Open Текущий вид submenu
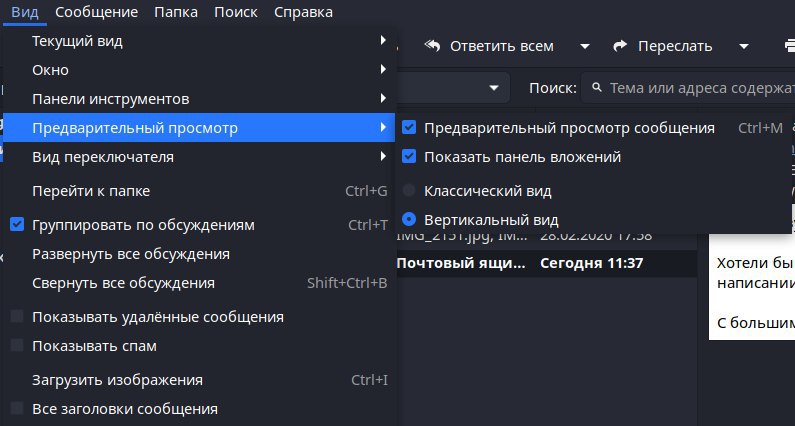Viewport: 795px width, 426px height. coord(199,41)
